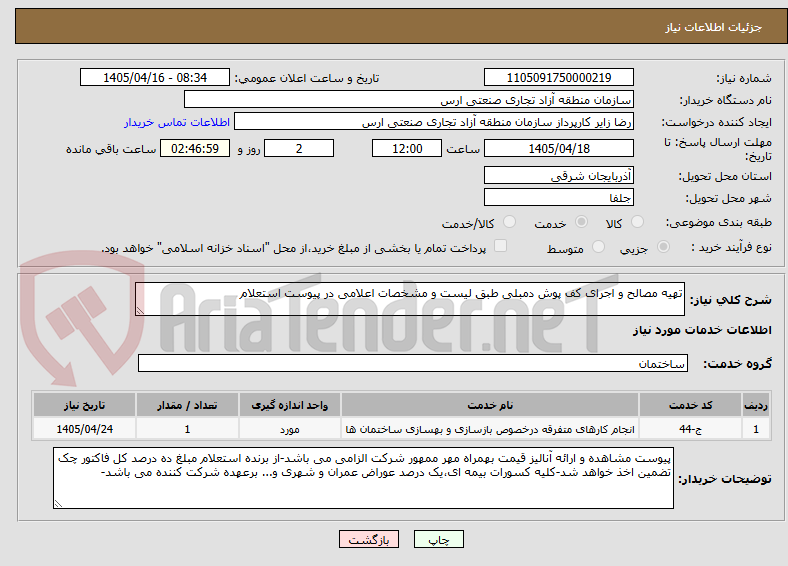Click the کد خدمت column header
Screen dimensions: 788x566
pyautogui.click(x=691, y=405)
